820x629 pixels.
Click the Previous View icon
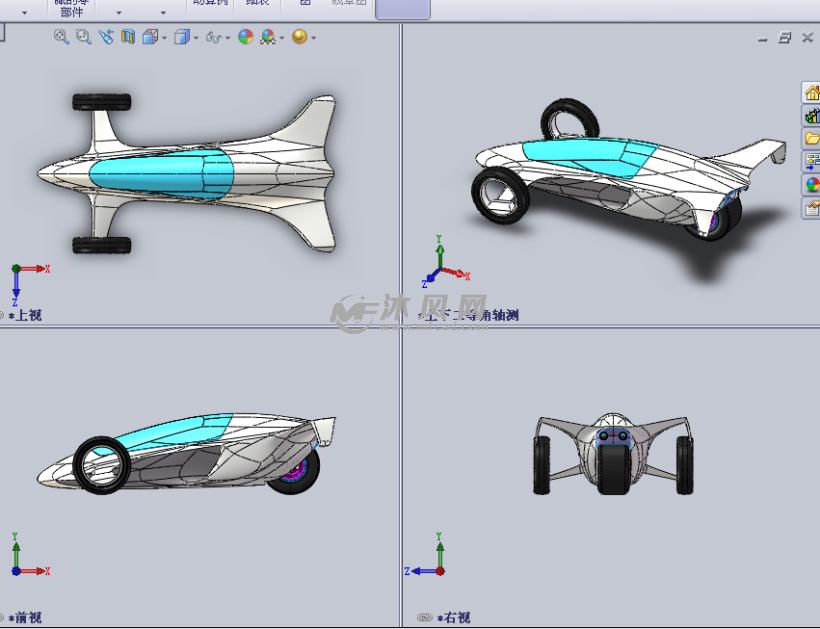tap(105, 37)
